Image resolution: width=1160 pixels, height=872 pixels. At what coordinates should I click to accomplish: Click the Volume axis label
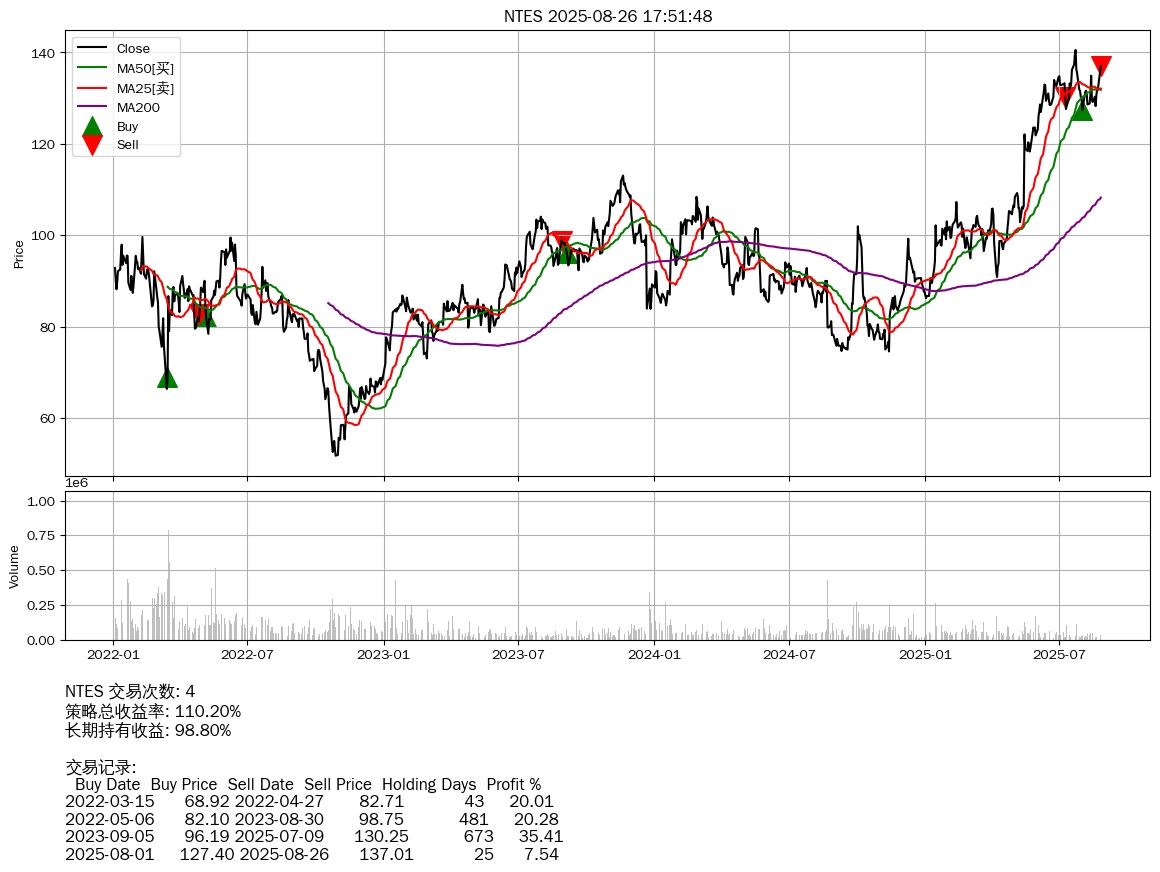click(14, 566)
